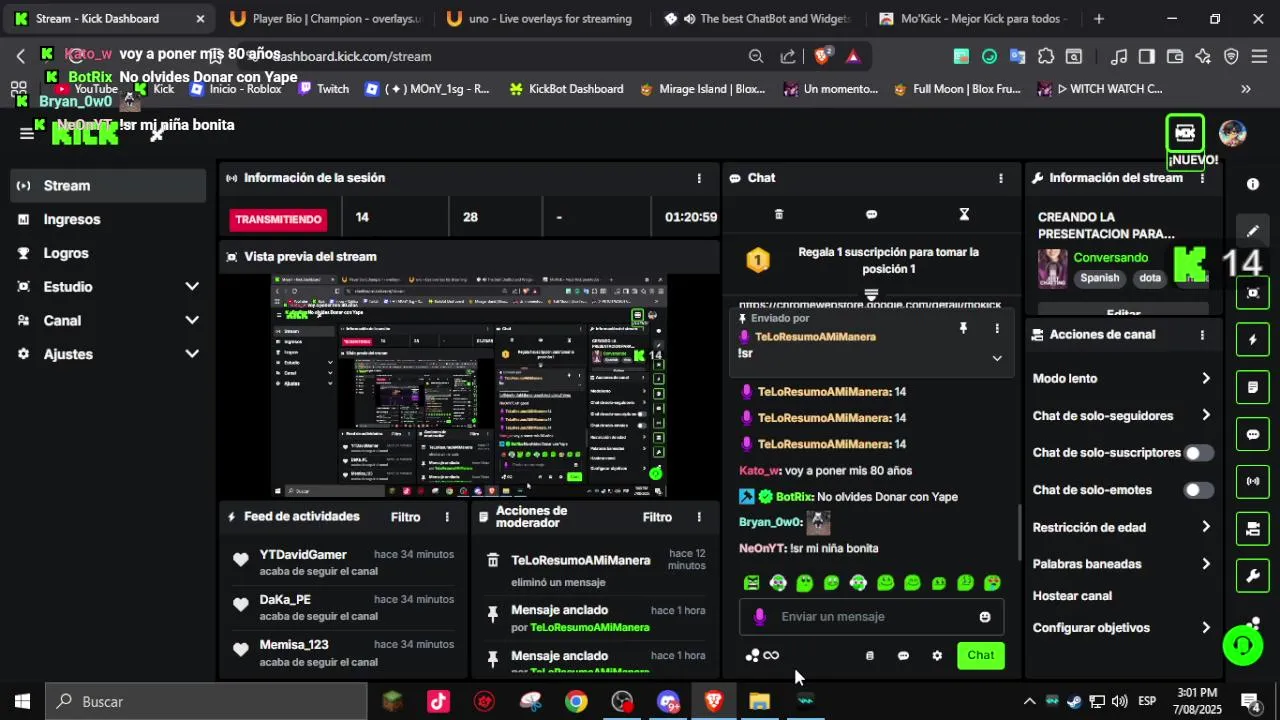The image size is (1280, 720).
Task: Click the heart icon next to YTDavidGamer
Action: pos(241,560)
